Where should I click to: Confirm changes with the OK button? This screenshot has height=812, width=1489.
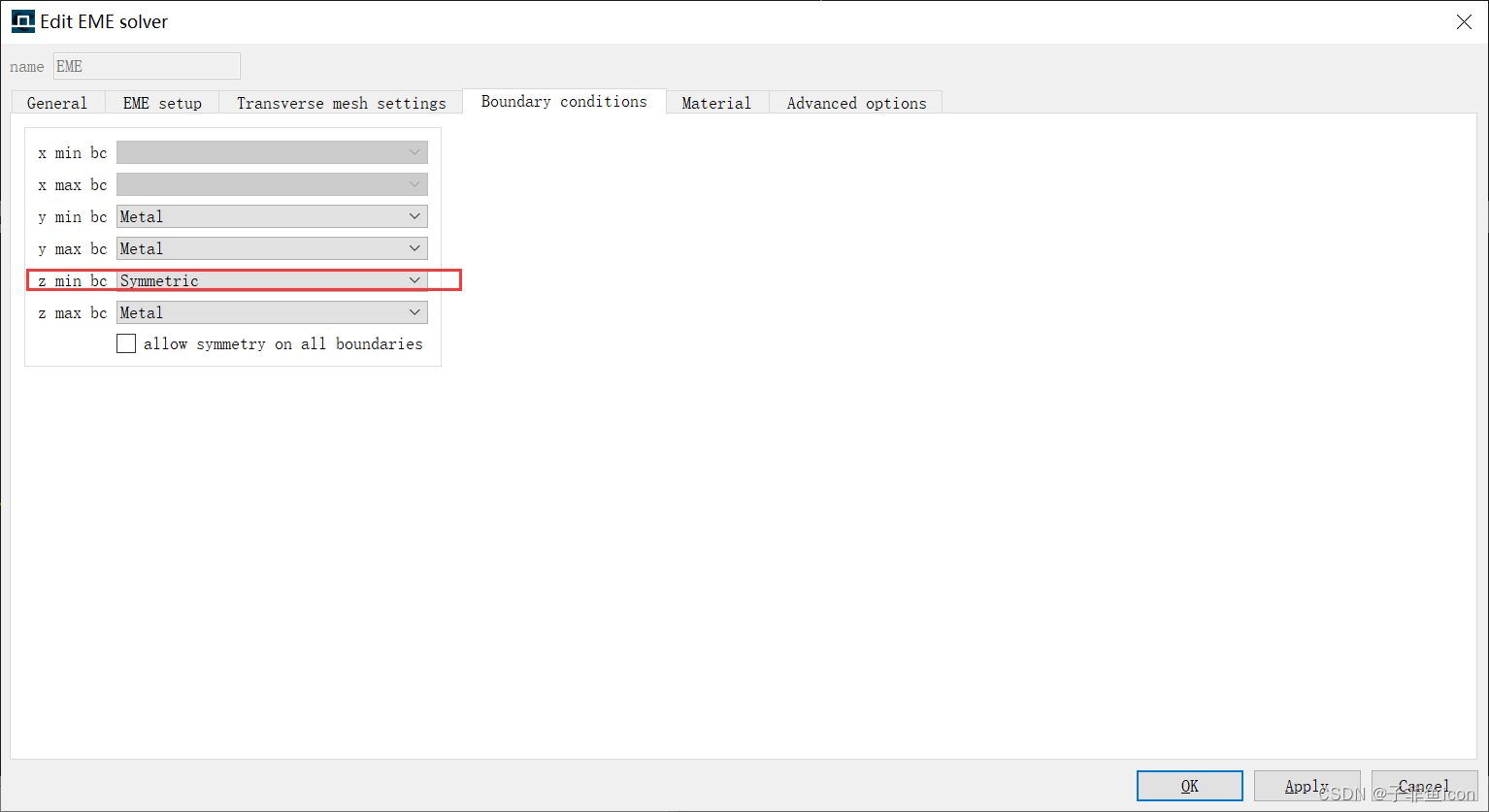(x=1190, y=786)
